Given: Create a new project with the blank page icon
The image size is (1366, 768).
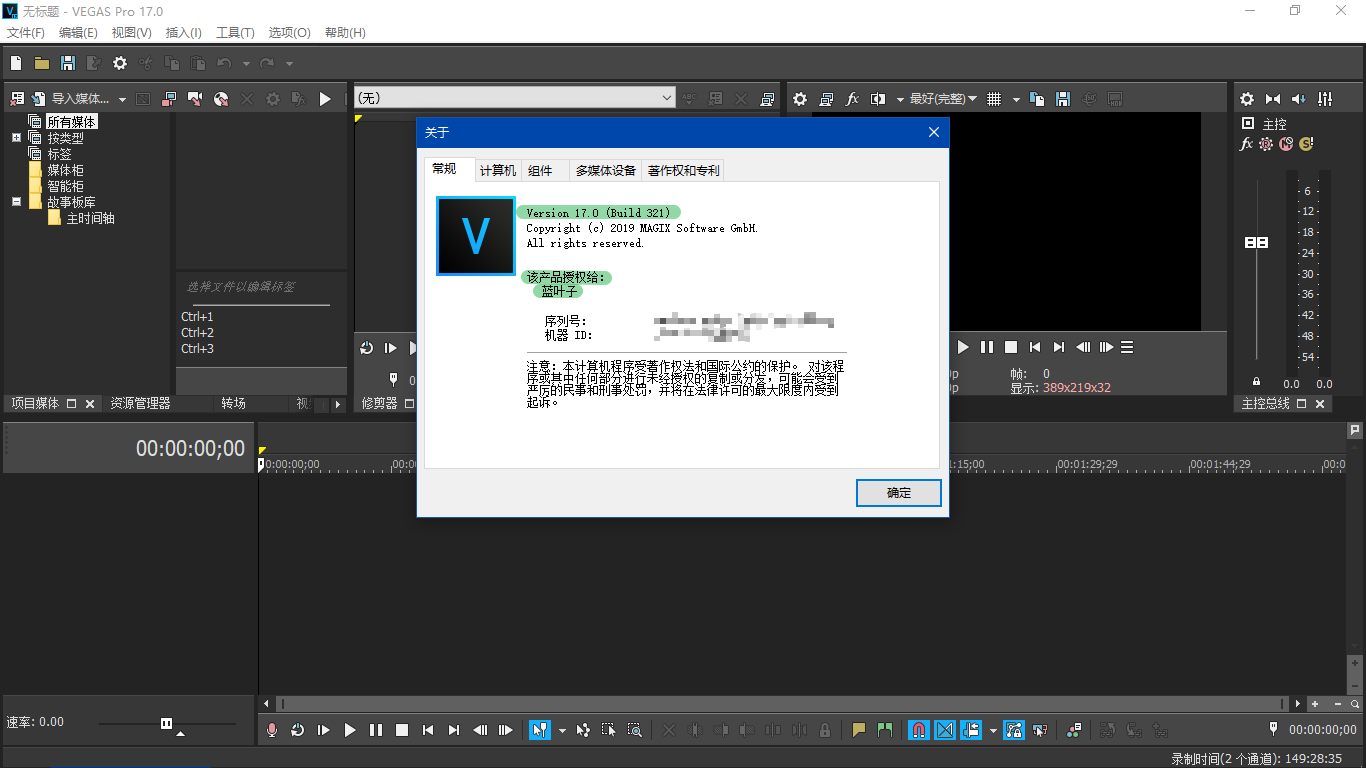Looking at the screenshot, I should tap(16, 63).
